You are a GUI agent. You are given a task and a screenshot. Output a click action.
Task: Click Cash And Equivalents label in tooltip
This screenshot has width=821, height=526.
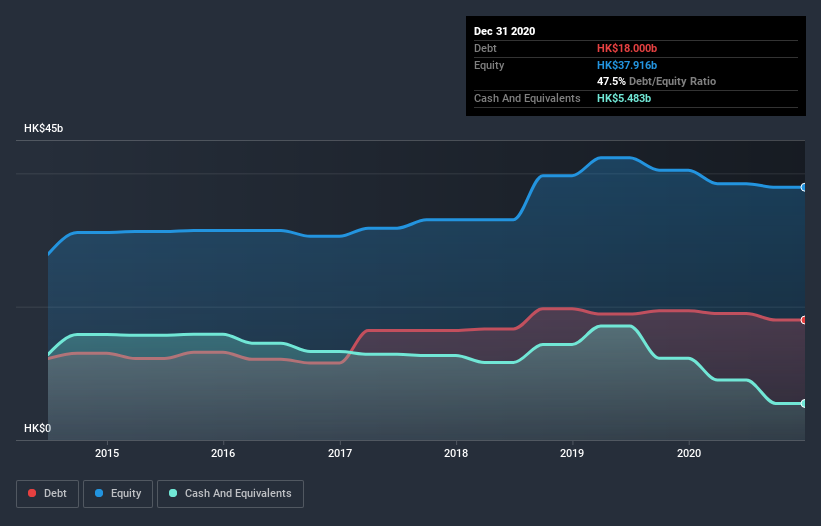point(527,98)
